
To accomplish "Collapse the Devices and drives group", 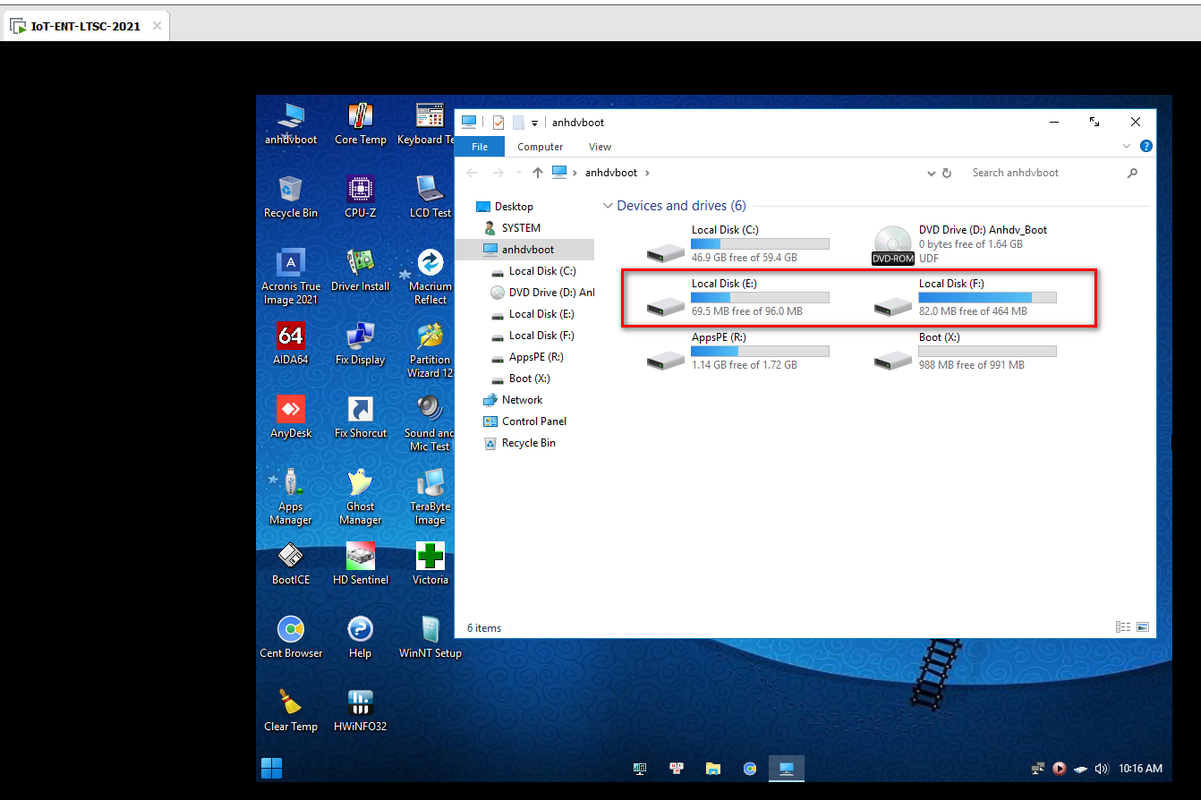I will [607, 206].
